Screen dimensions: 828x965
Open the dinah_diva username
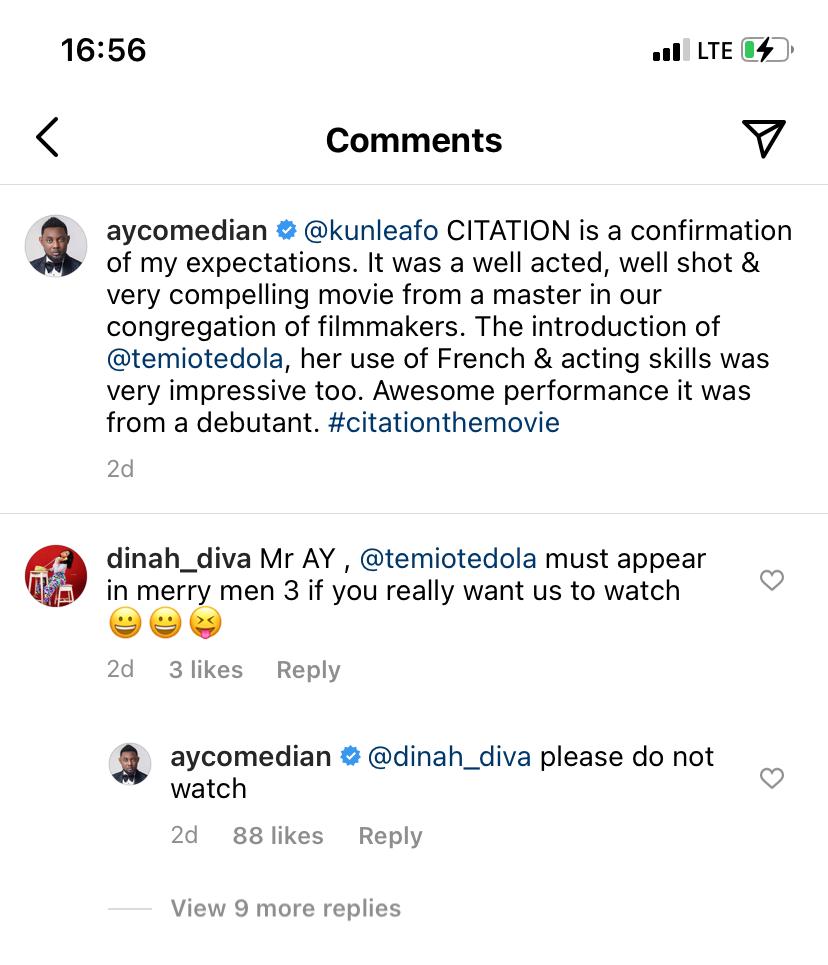179,558
